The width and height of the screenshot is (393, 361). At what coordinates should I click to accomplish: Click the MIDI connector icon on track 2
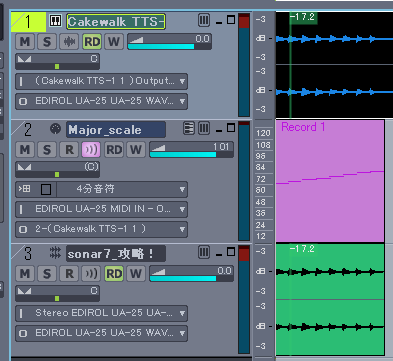[55, 129]
